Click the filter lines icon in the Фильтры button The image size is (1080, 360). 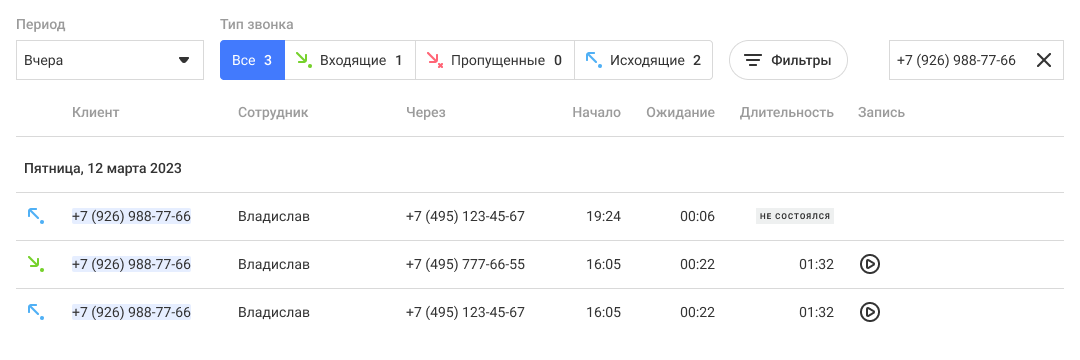(x=754, y=61)
